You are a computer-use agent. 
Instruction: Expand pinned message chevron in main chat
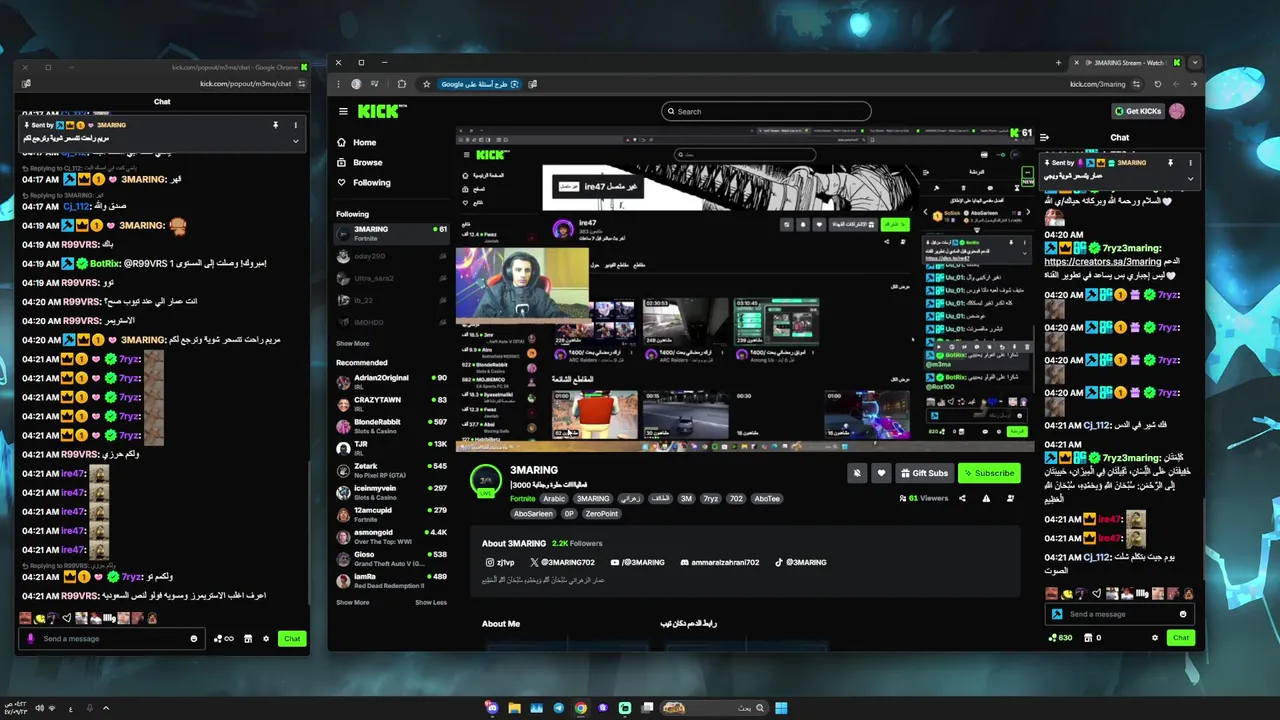coord(1190,178)
